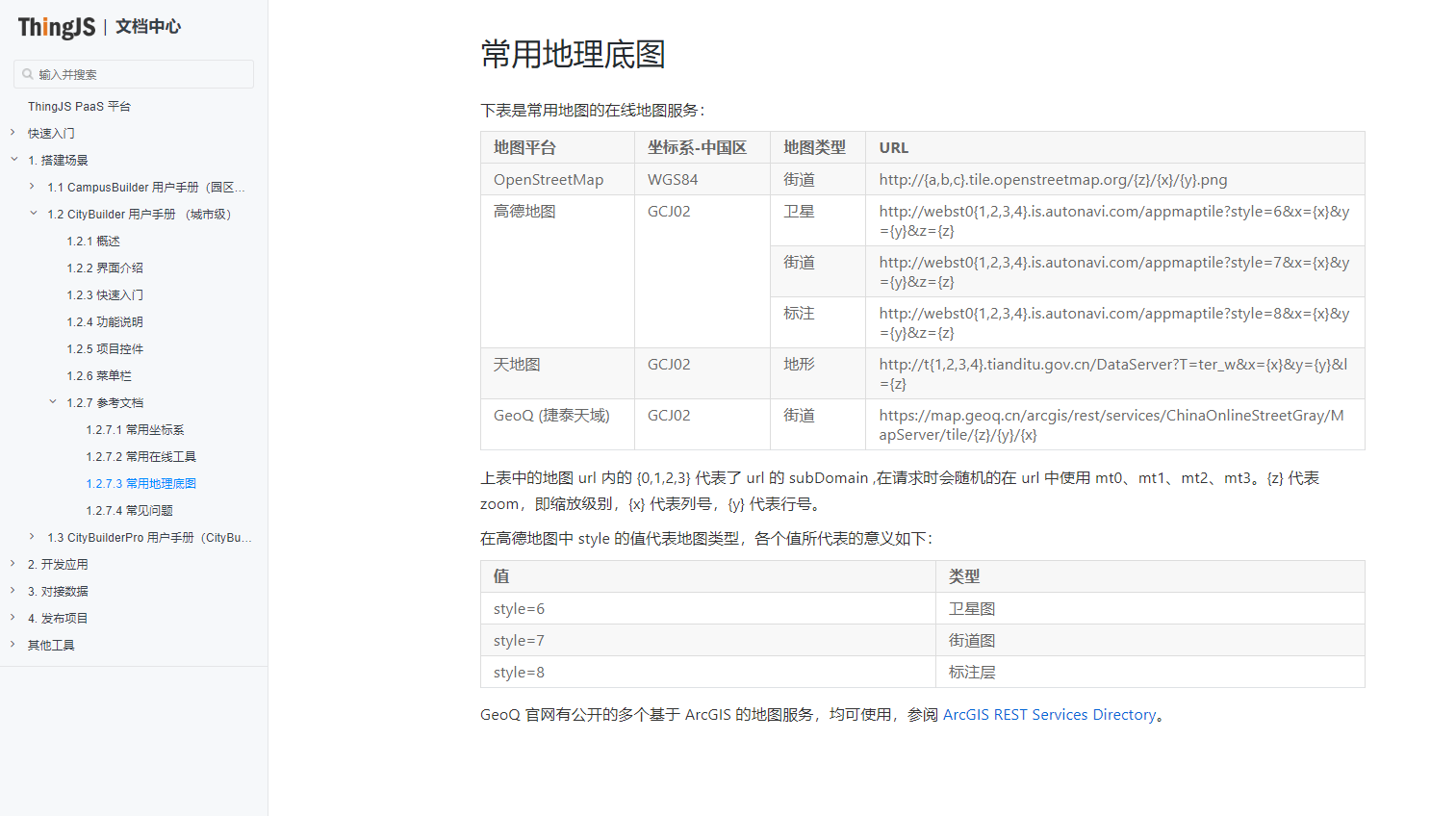The width and height of the screenshot is (1456, 816).
Task: Open 1.2.3 快速入门 page
Action: [105, 295]
